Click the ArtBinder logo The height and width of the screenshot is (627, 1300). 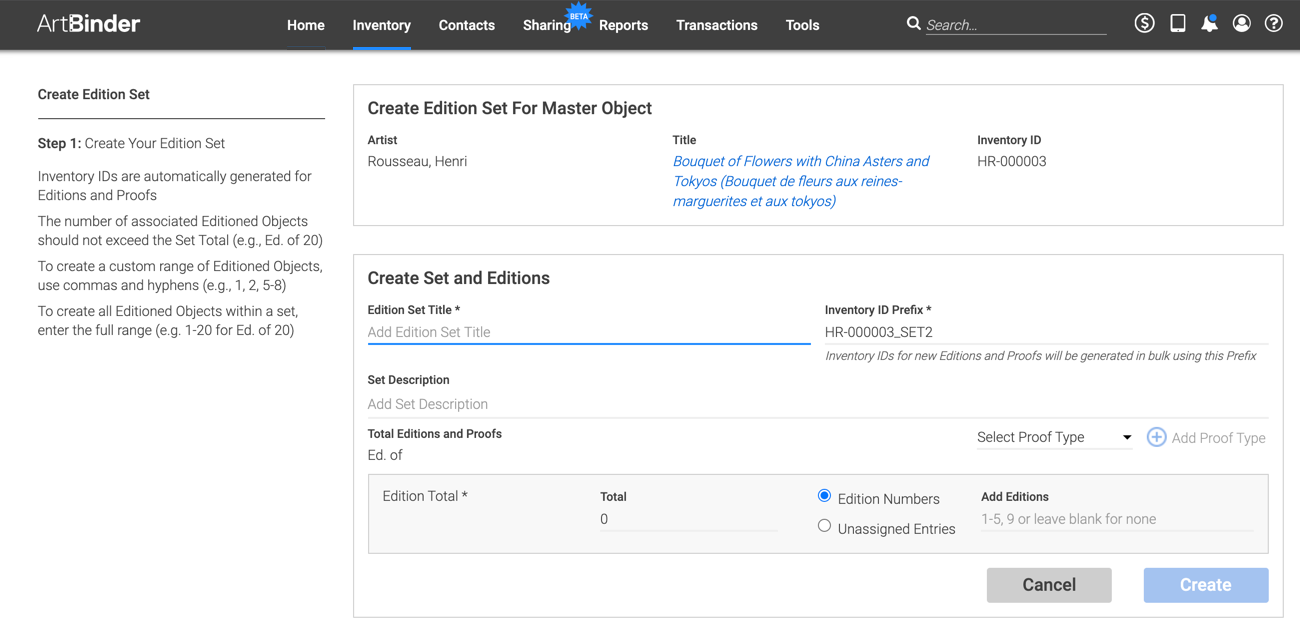click(x=88, y=24)
